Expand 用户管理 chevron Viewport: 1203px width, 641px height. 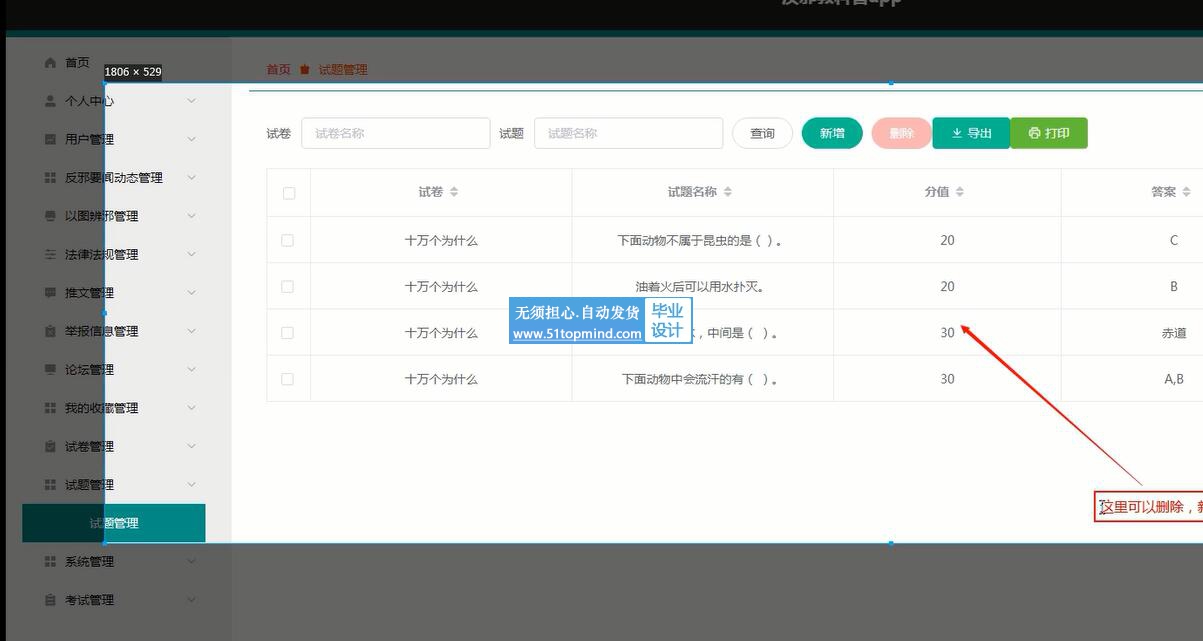click(x=191, y=139)
